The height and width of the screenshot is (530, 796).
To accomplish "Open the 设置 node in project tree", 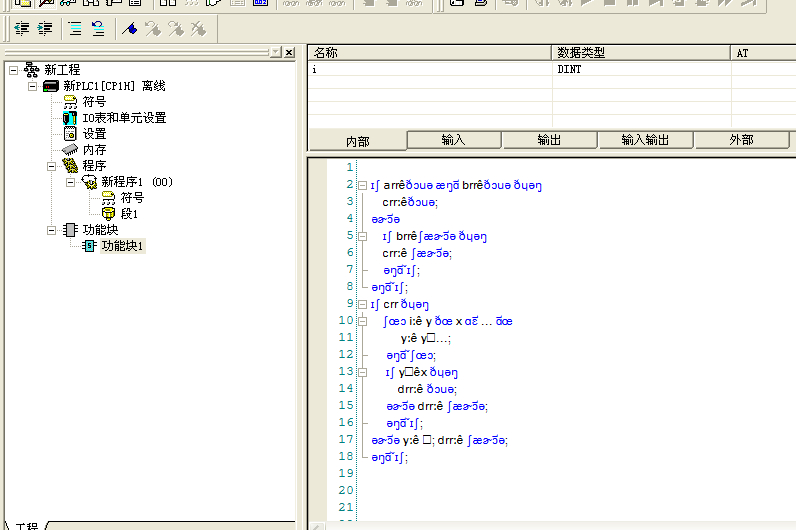I will [94, 134].
